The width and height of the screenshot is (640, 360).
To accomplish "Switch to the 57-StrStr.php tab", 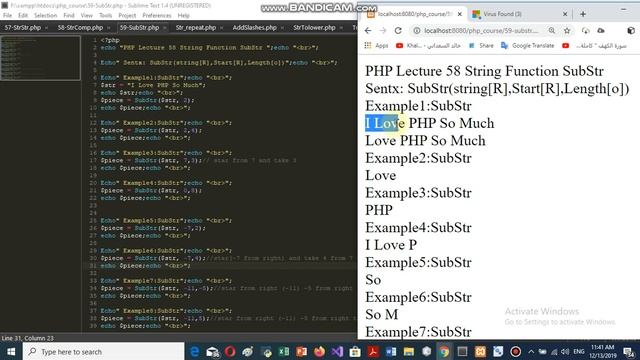I will coord(23,28).
